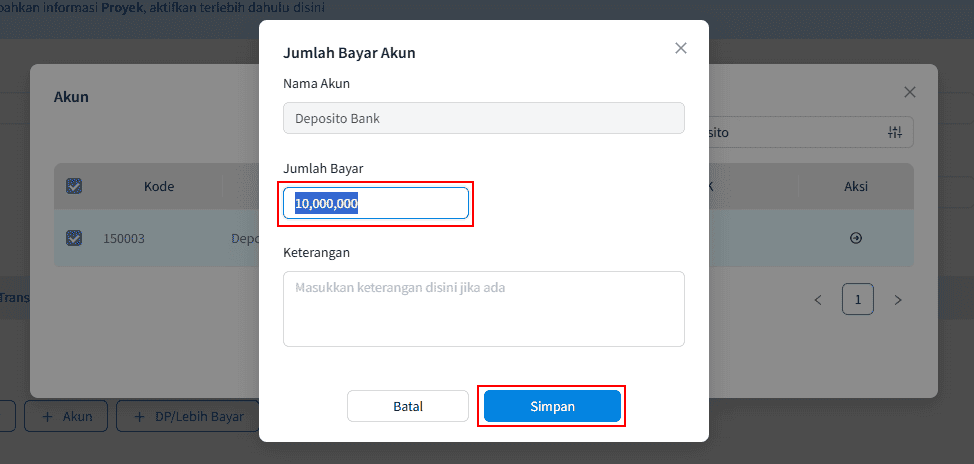The image size is (974, 464).
Task: Click the Simpan button
Action: (552, 406)
